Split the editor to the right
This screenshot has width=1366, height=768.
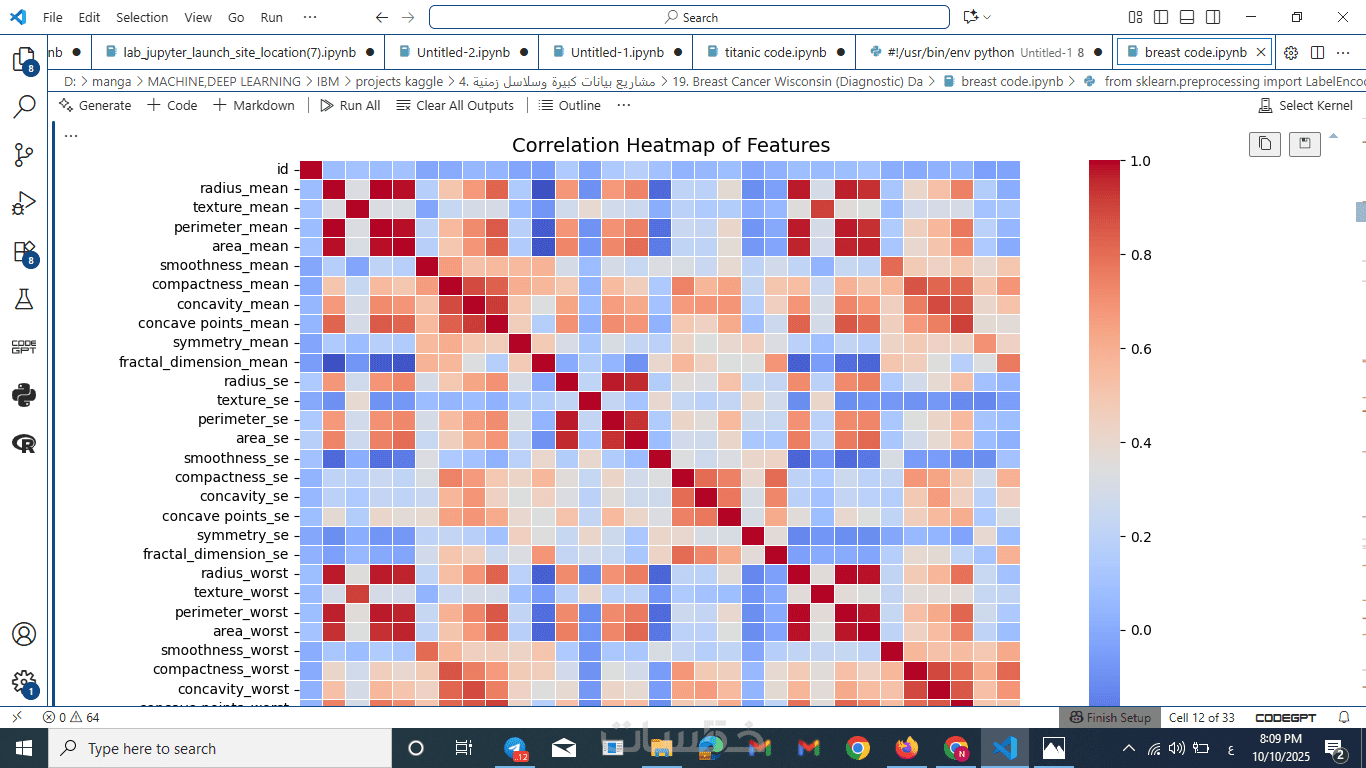pos(1318,52)
